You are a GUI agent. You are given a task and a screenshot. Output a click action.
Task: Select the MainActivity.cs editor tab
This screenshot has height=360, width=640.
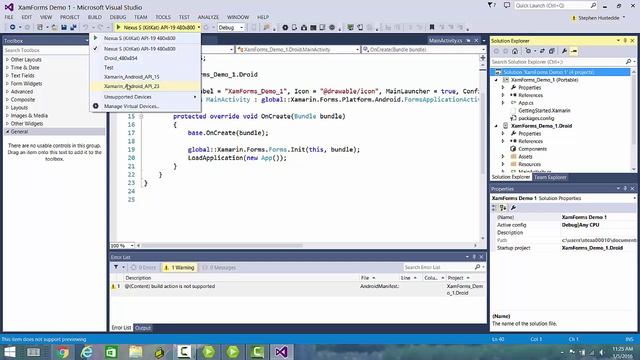445,41
